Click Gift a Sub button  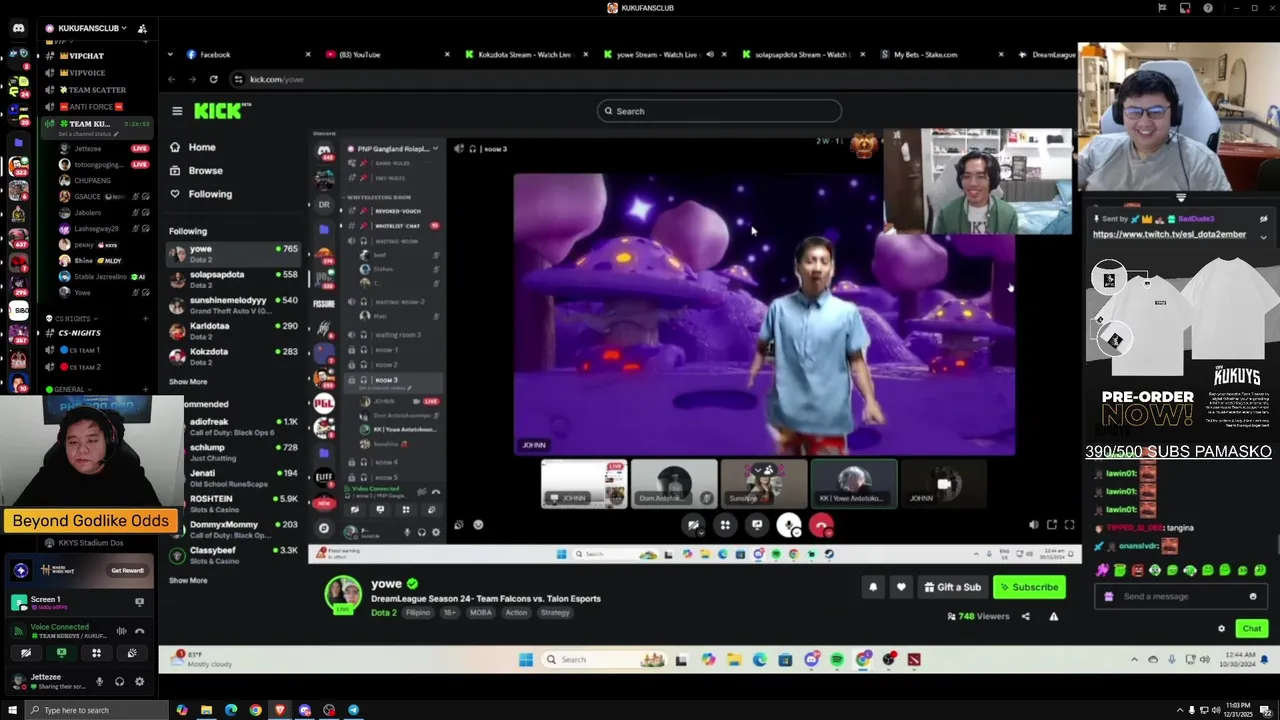coord(952,587)
